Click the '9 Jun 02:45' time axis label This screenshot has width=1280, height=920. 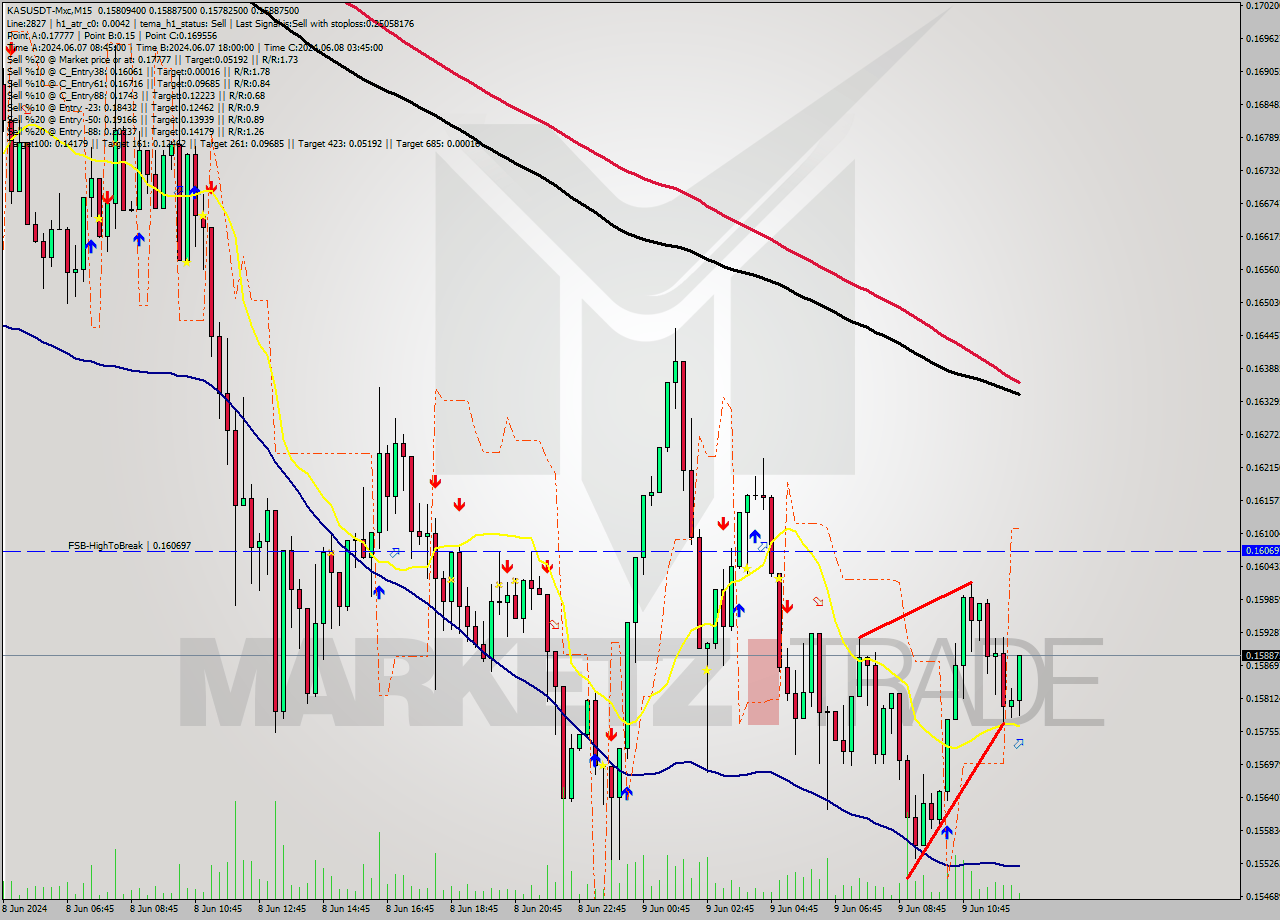730,909
